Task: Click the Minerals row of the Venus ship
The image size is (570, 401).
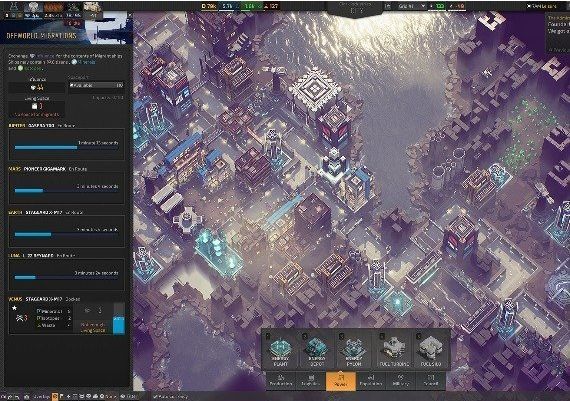Action: 54,311
